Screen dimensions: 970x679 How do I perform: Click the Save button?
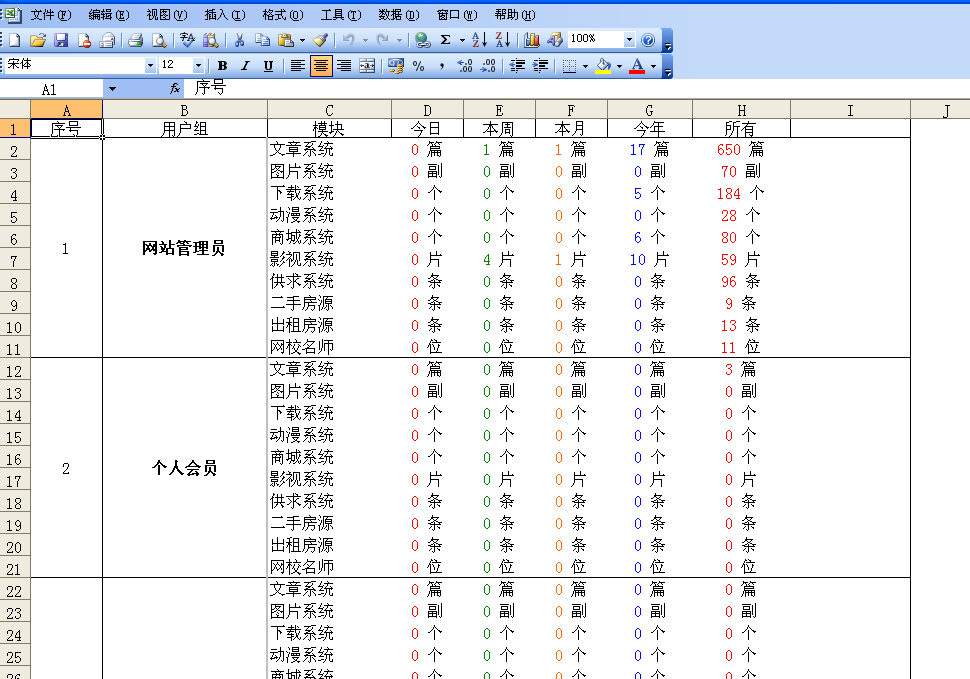tap(62, 40)
